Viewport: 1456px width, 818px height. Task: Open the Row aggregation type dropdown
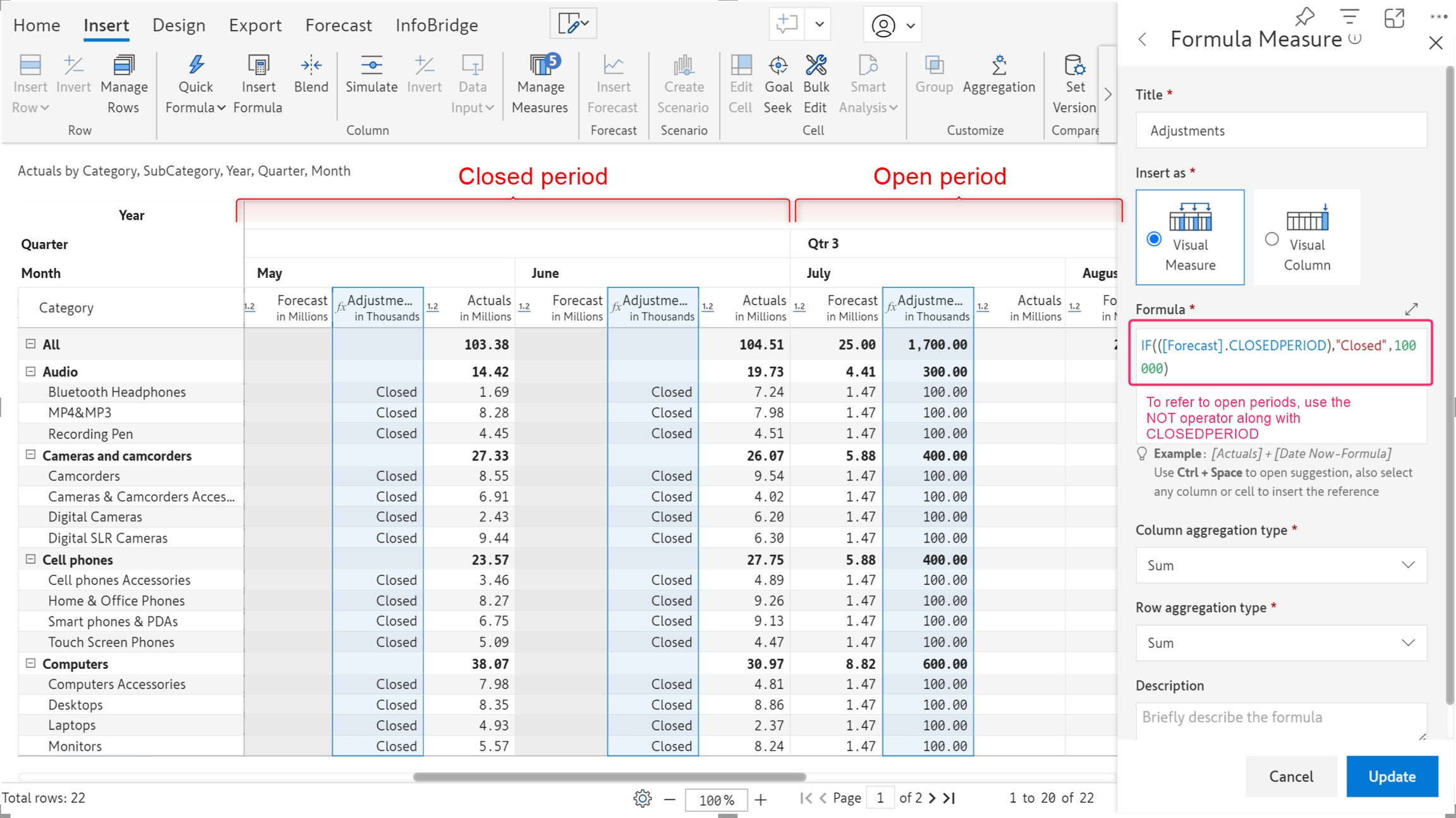tap(1280, 643)
